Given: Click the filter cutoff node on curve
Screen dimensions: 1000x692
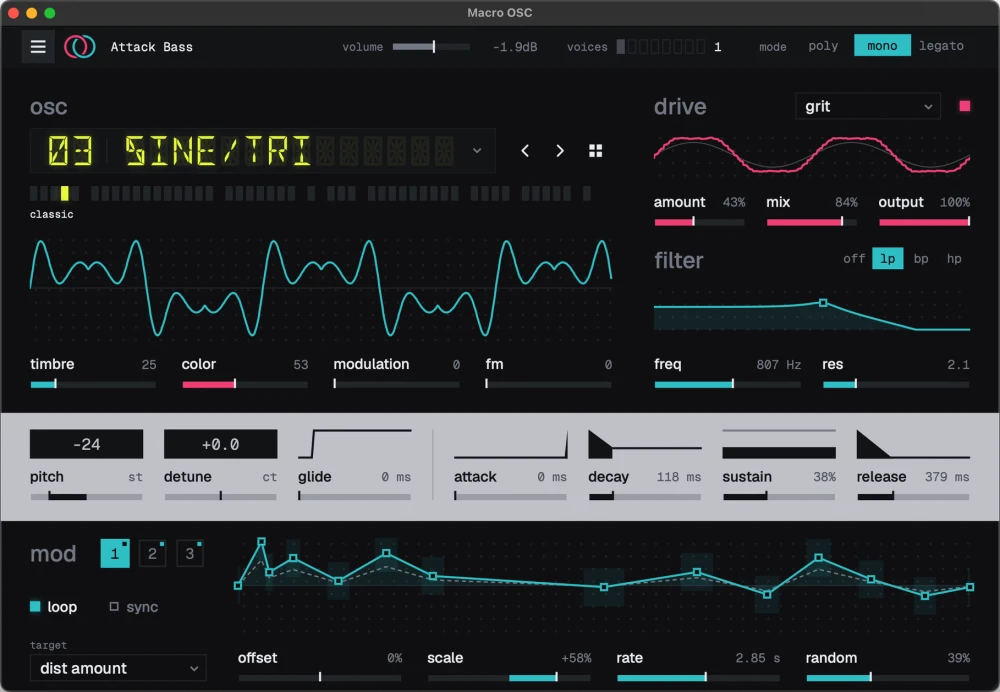Looking at the screenshot, I should tap(823, 303).
